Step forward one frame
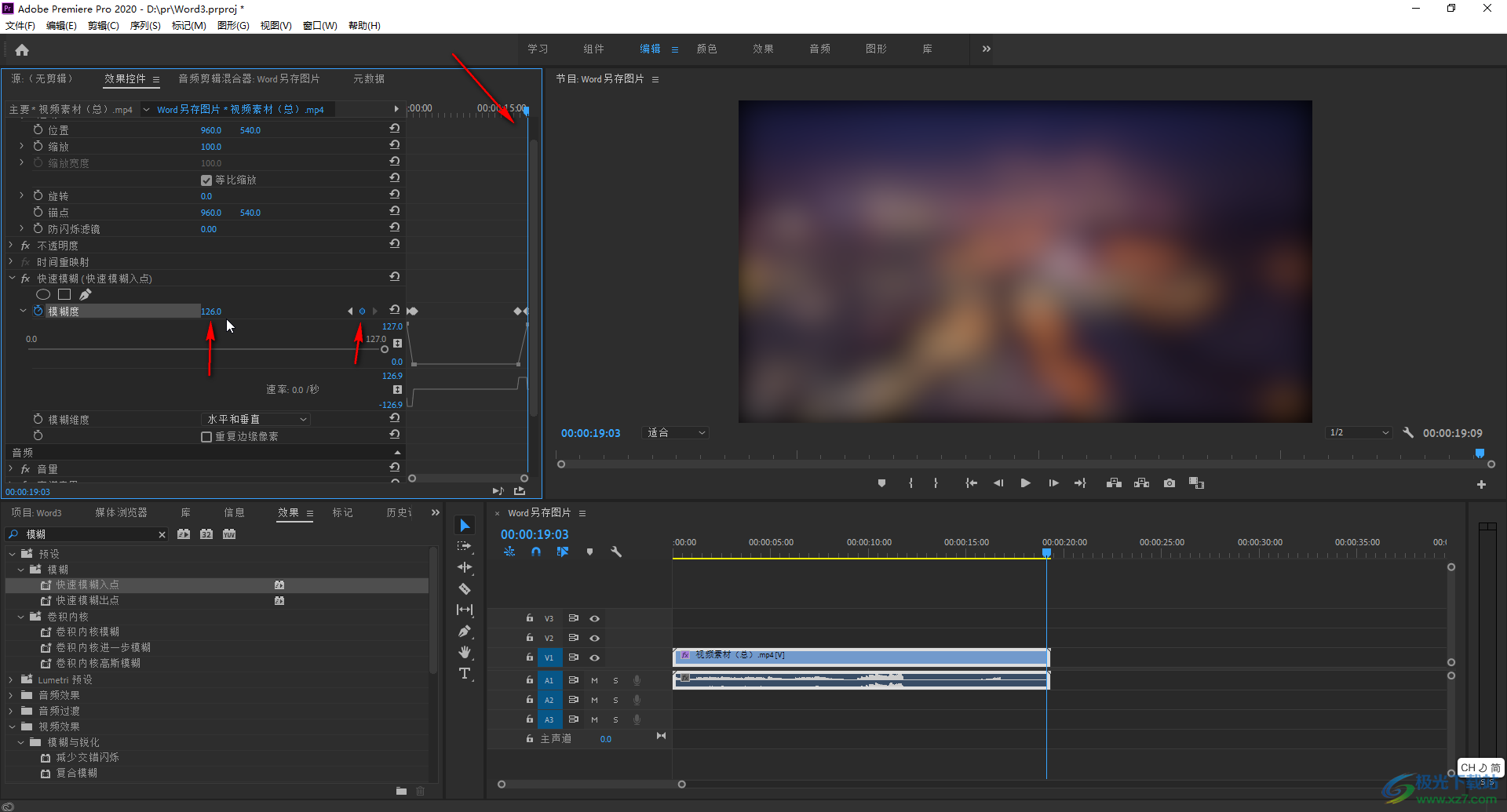 coord(1053,483)
